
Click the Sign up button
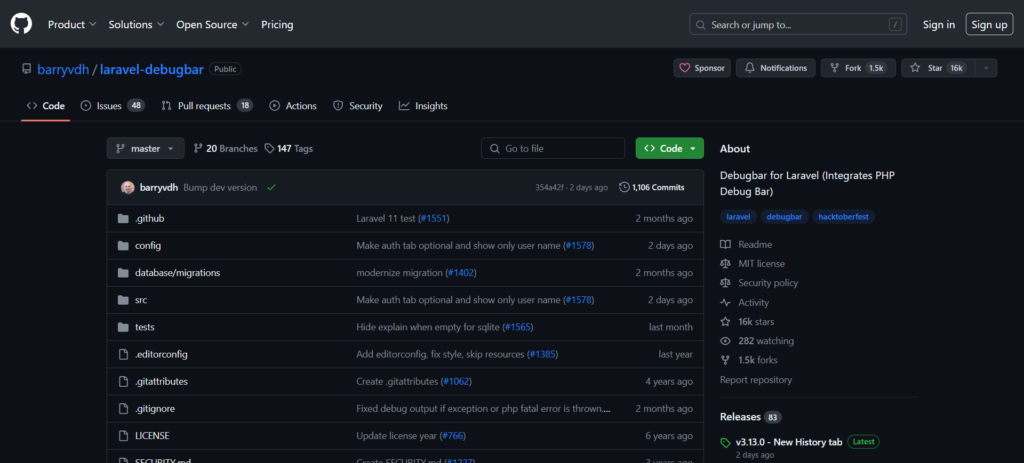(x=989, y=24)
